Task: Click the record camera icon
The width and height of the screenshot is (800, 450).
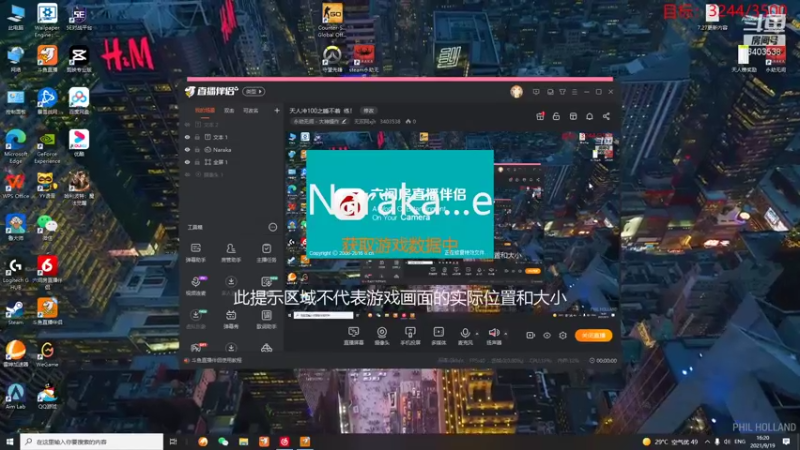Action: [x=530, y=335]
